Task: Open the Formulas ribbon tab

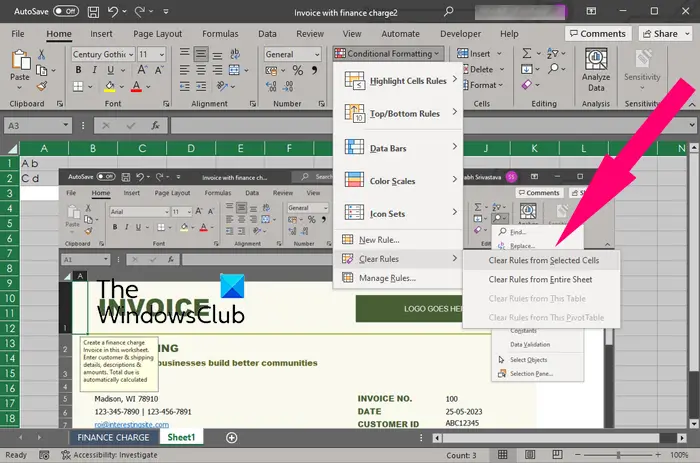Action: pyautogui.click(x=220, y=34)
